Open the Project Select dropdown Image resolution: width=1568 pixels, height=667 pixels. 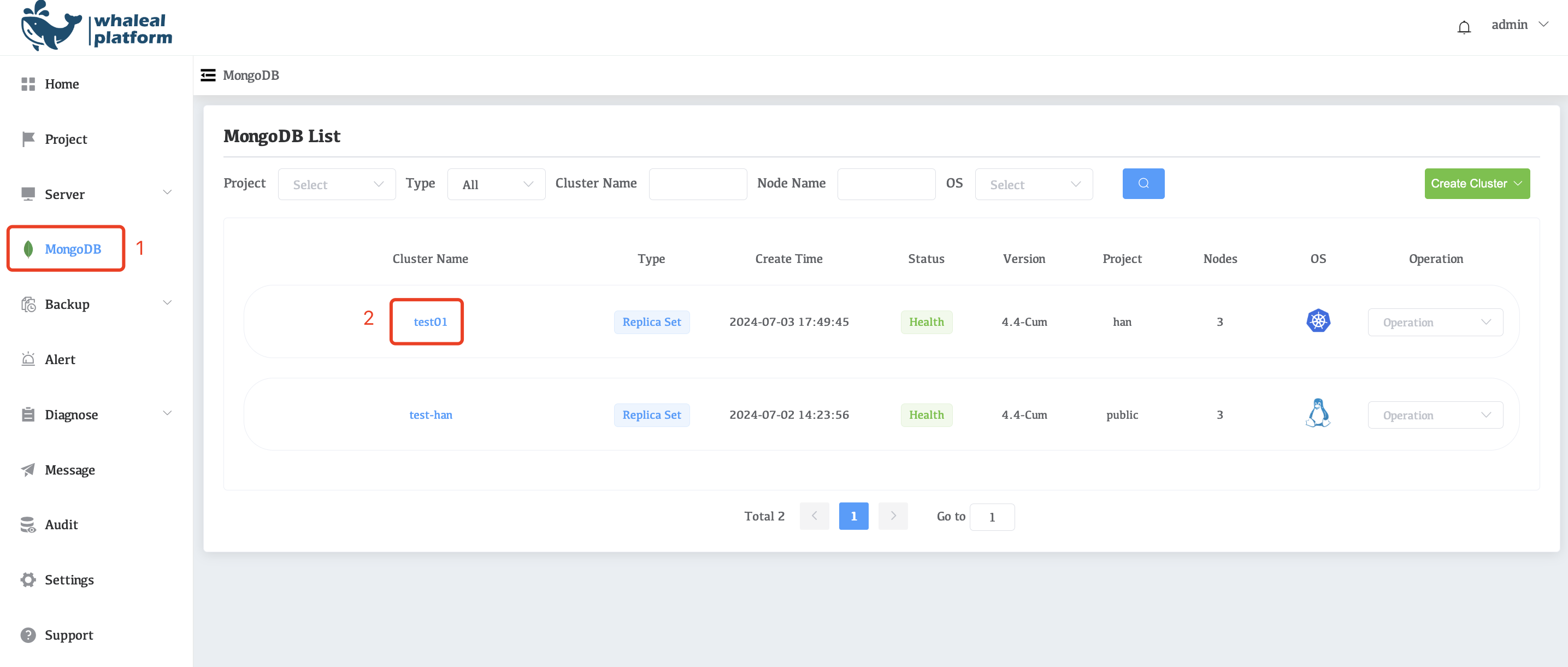(x=337, y=183)
